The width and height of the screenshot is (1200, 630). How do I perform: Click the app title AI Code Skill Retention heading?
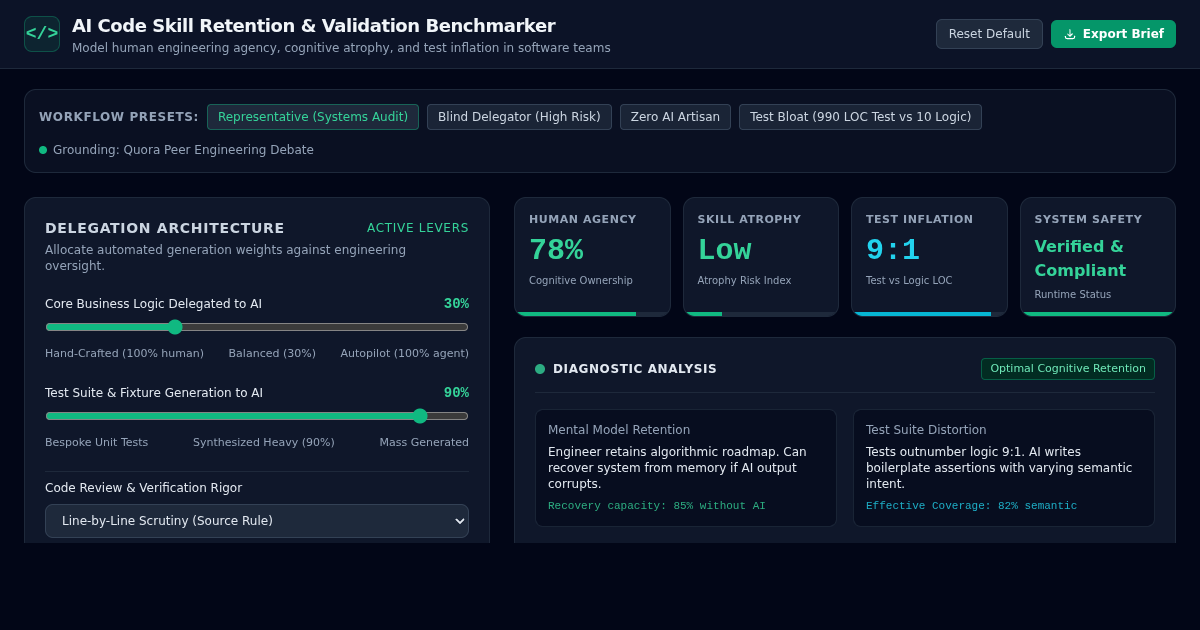[314, 26]
